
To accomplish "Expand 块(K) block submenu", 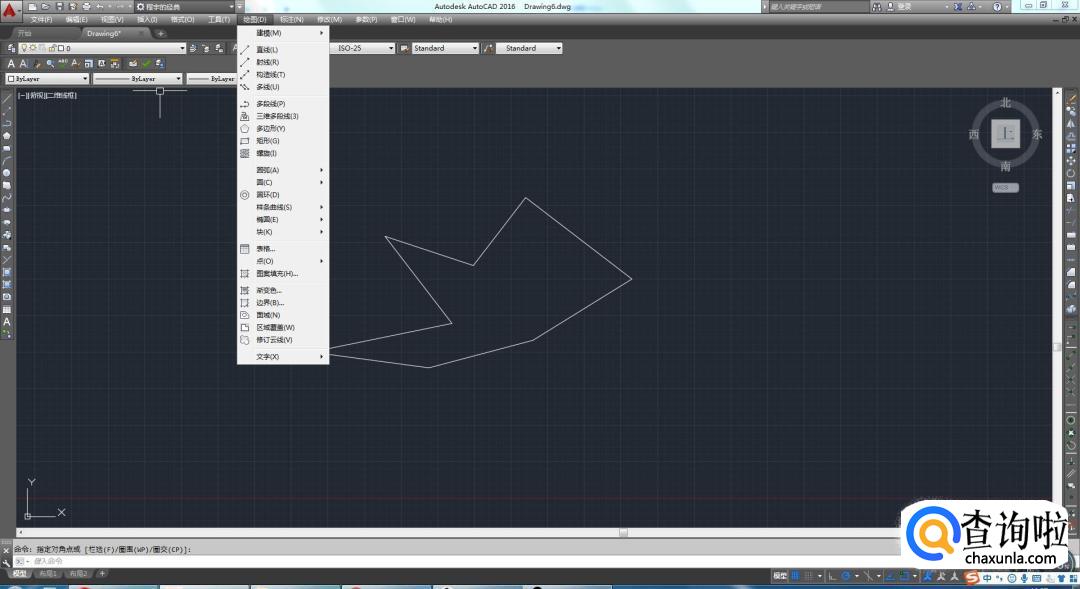I will [282, 231].
